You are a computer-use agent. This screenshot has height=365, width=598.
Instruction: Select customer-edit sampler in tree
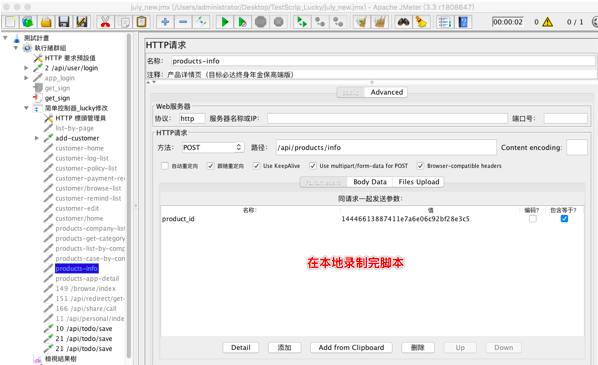[x=77, y=208]
